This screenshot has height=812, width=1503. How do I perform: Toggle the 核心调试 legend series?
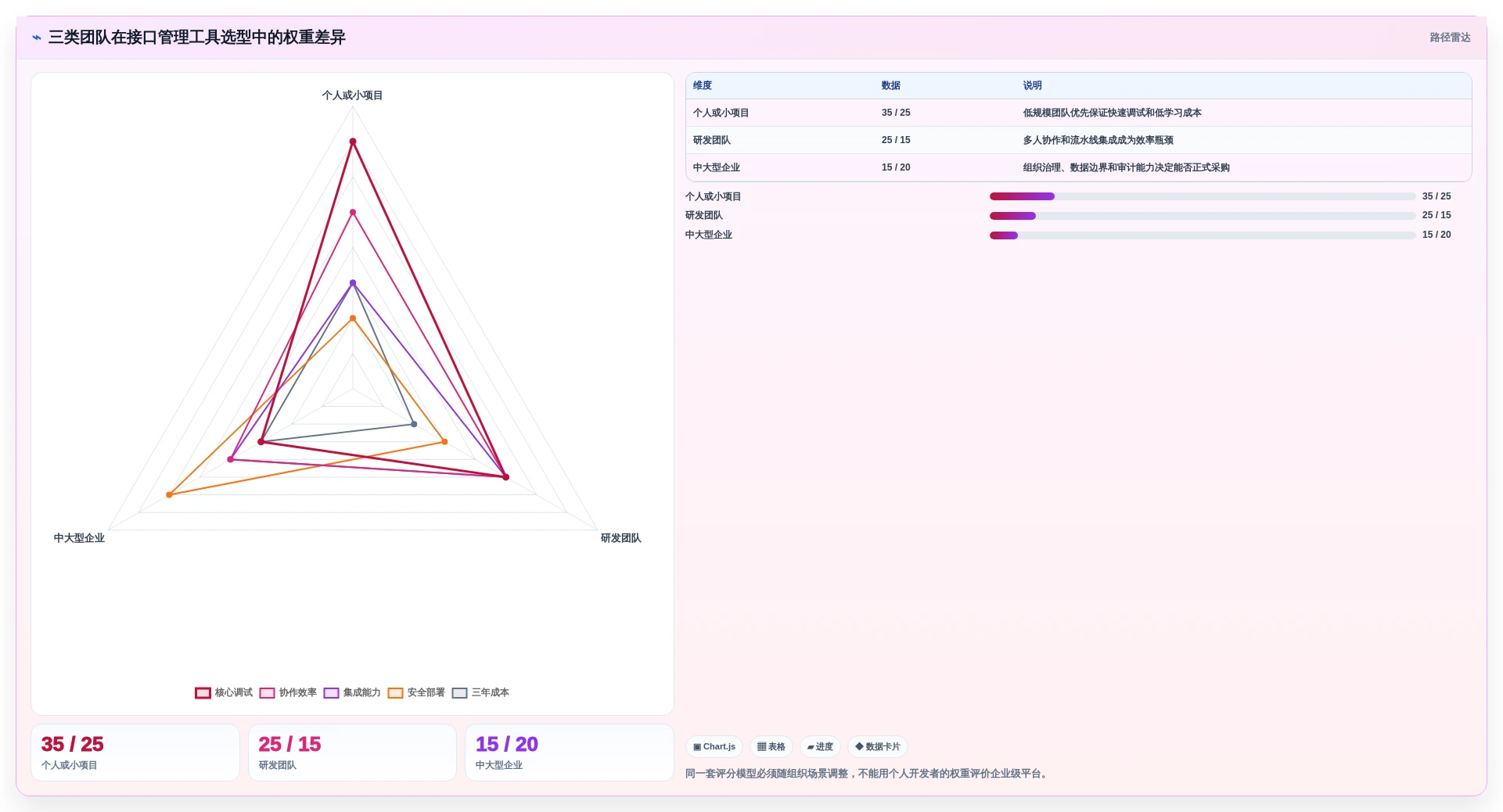click(x=224, y=692)
